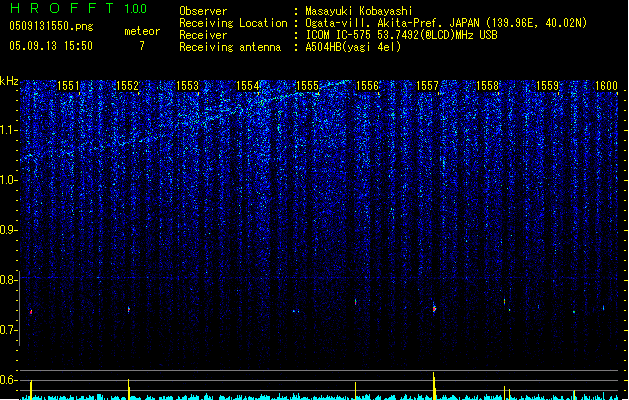The image size is (629, 400).
Task: Click the filename 0509131550.png
Action: click(51, 26)
